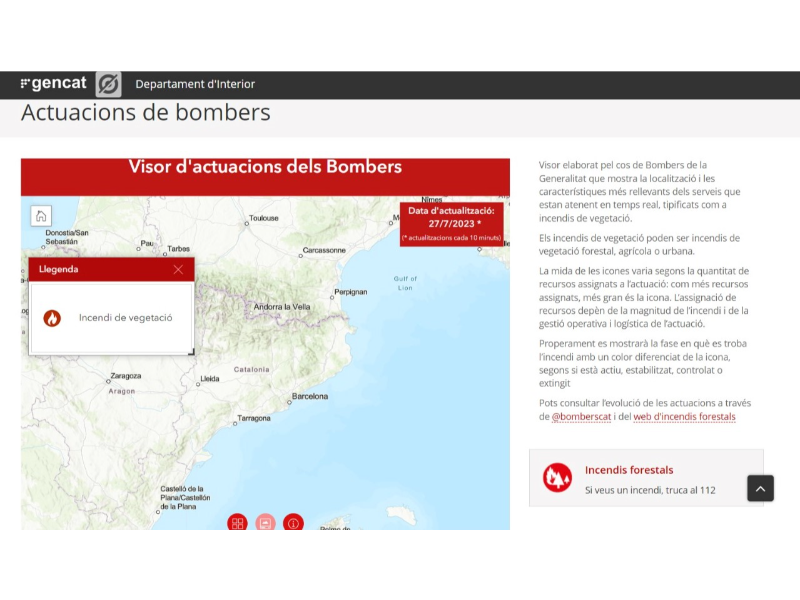Follow the web d'incendis forestals link
The width and height of the screenshot is (800, 600).
coord(684,416)
